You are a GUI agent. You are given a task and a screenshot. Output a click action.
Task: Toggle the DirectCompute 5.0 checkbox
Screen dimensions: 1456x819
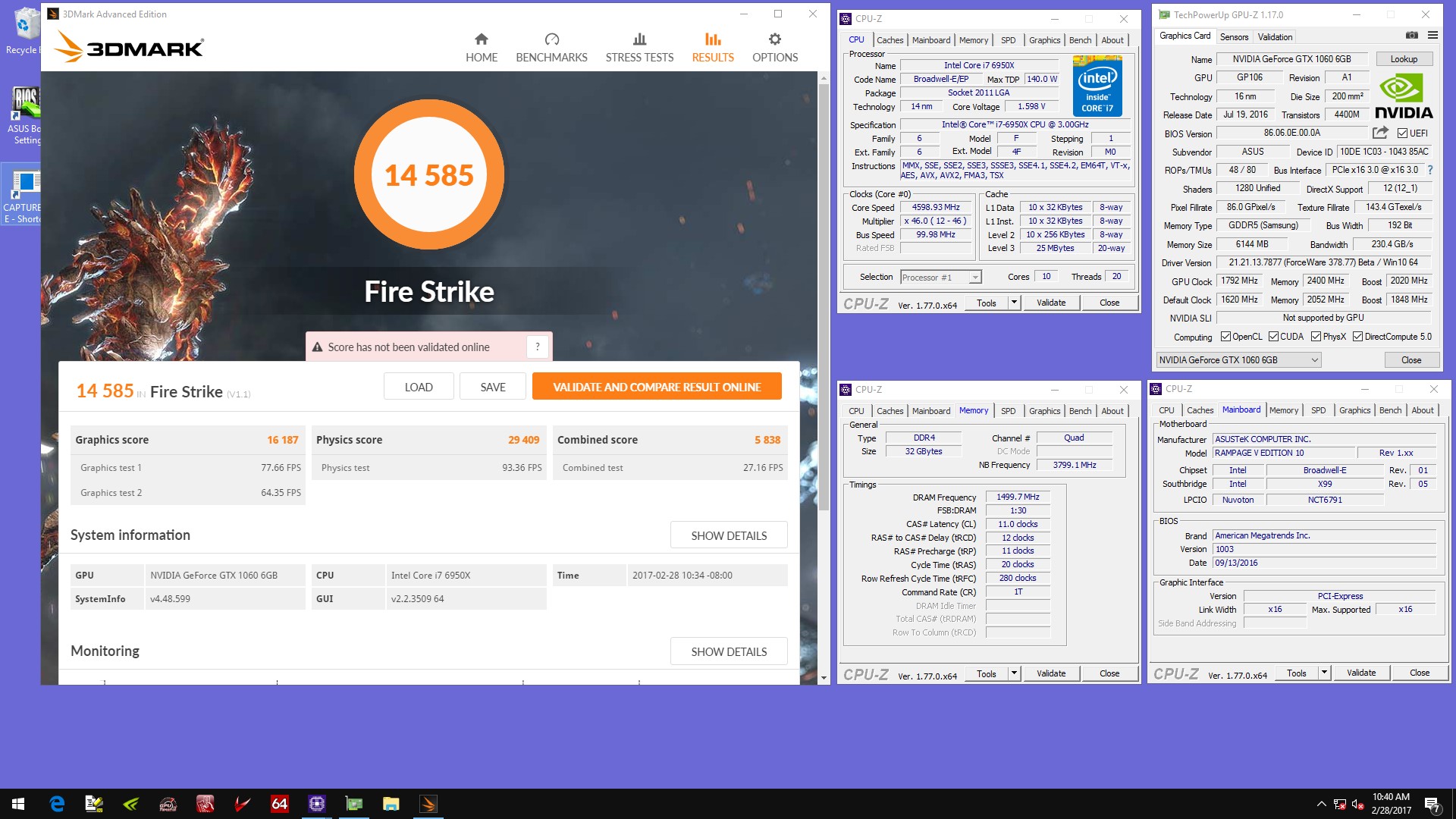[x=1357, y=337]
